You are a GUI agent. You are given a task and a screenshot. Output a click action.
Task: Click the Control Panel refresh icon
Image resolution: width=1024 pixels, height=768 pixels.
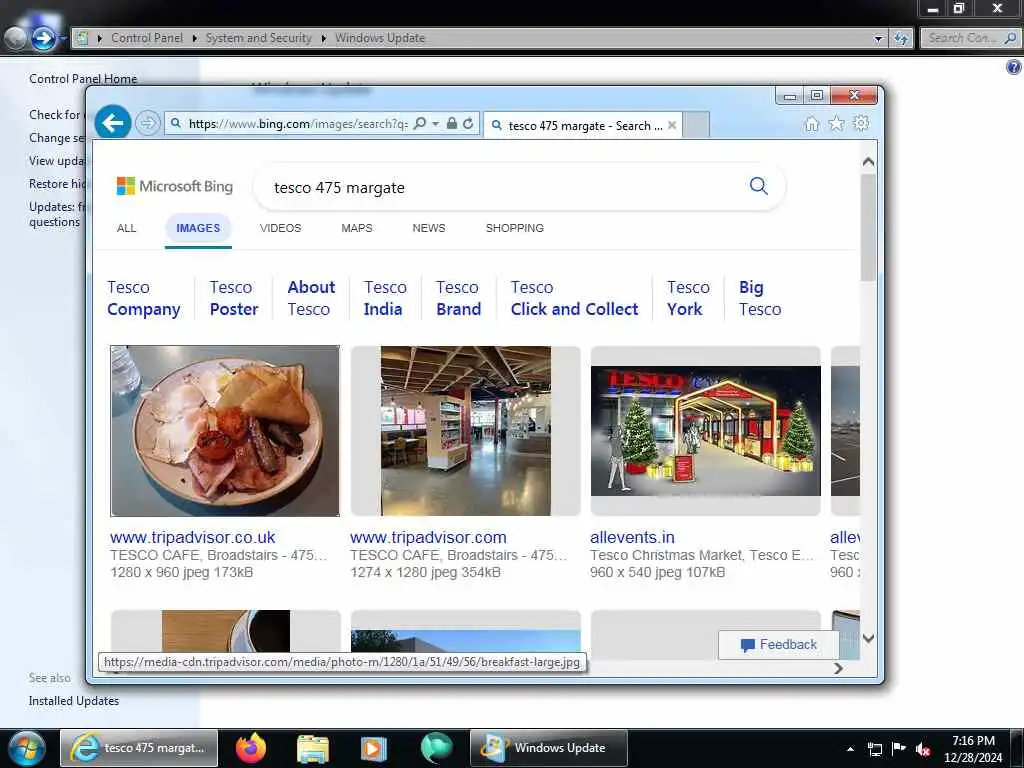point(901,39)
